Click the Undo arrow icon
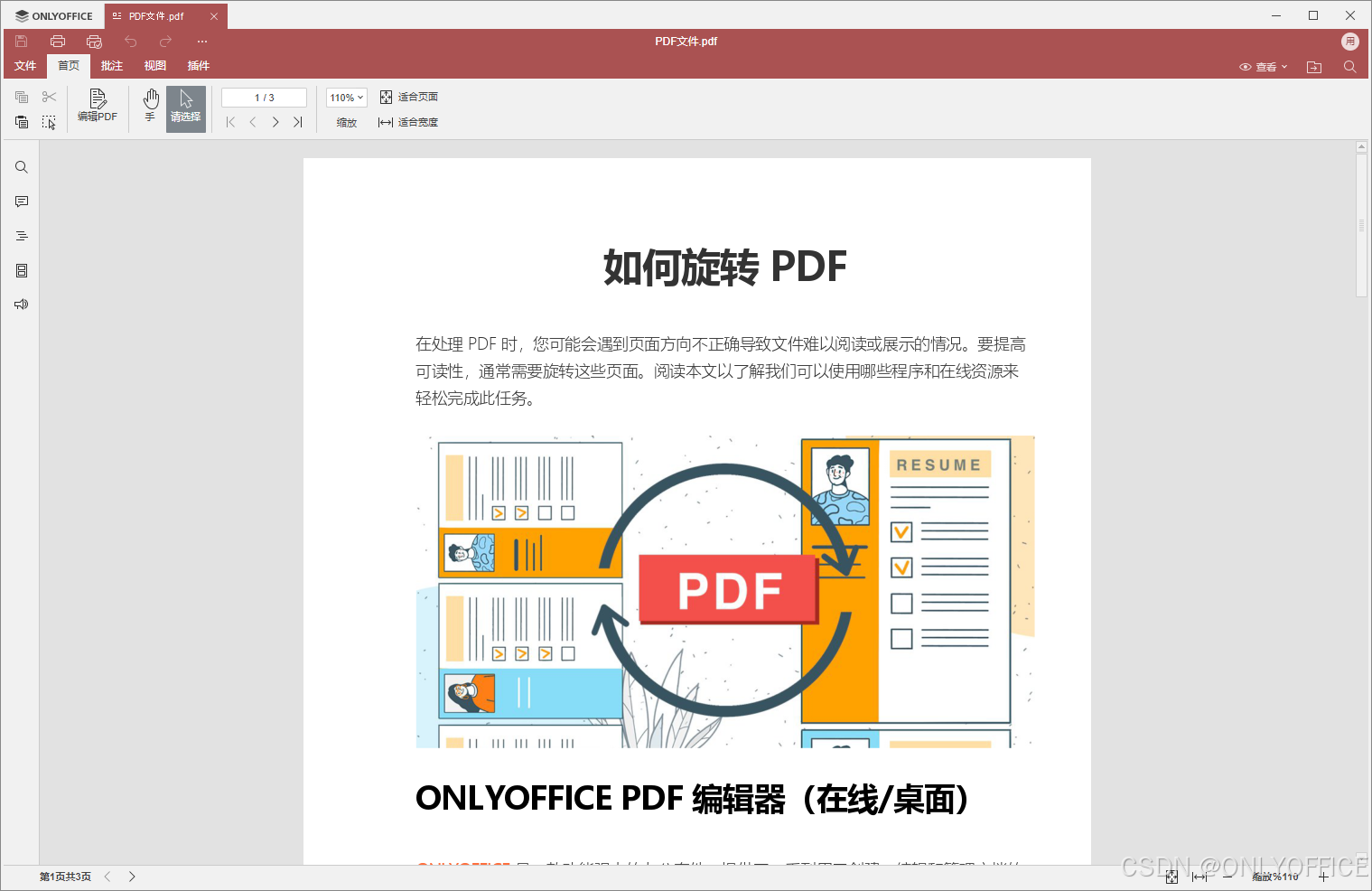This screenshot has width=1372, height=891. coord(131,42)
